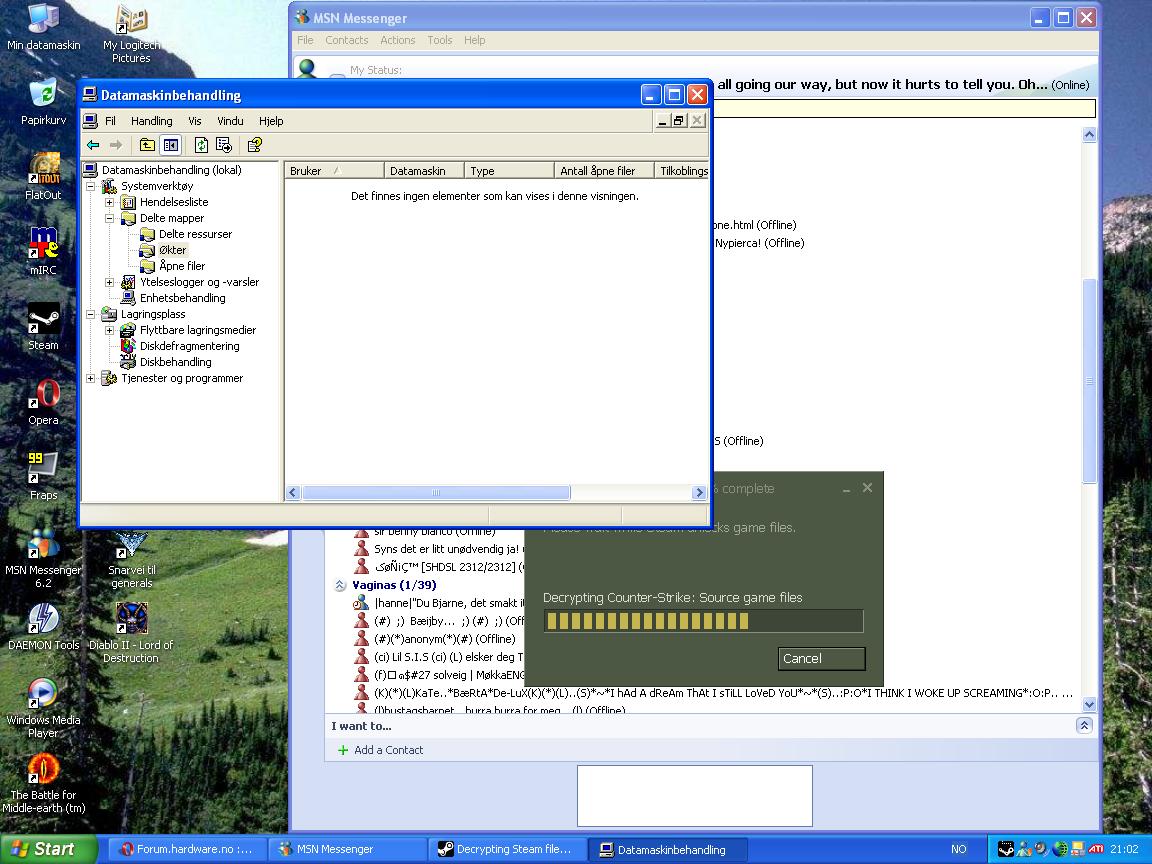
Task: Click the Export list toolbar icon
Action: pos(224,145)
